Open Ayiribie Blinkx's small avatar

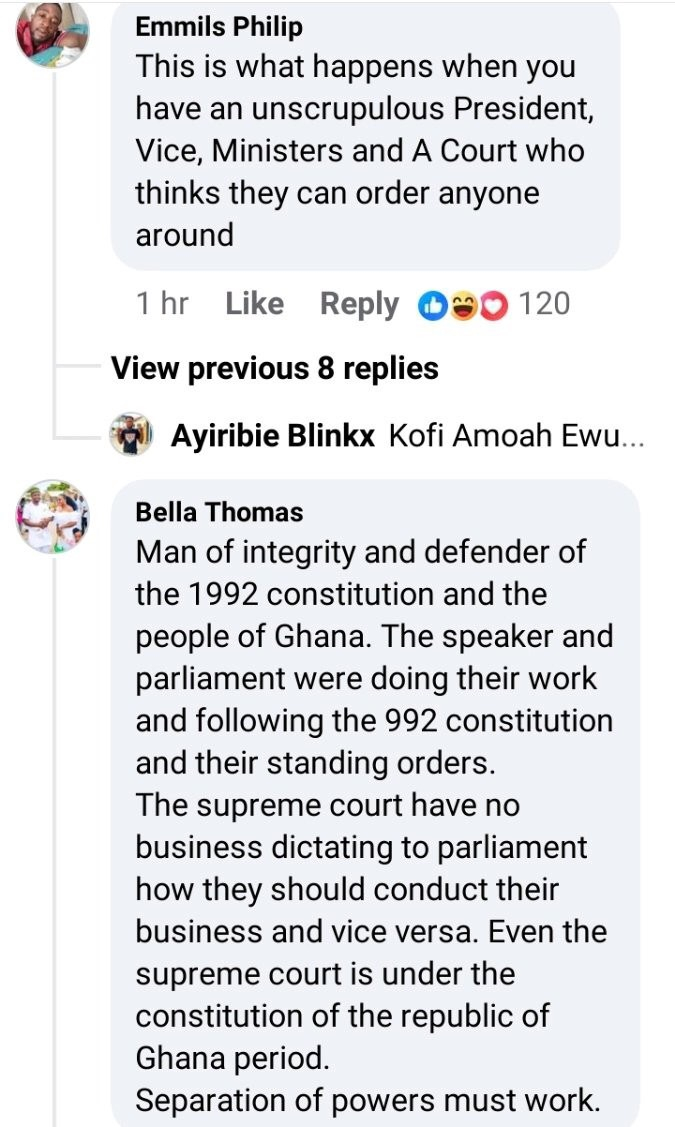pyautogui.click(x=131, y=436)
